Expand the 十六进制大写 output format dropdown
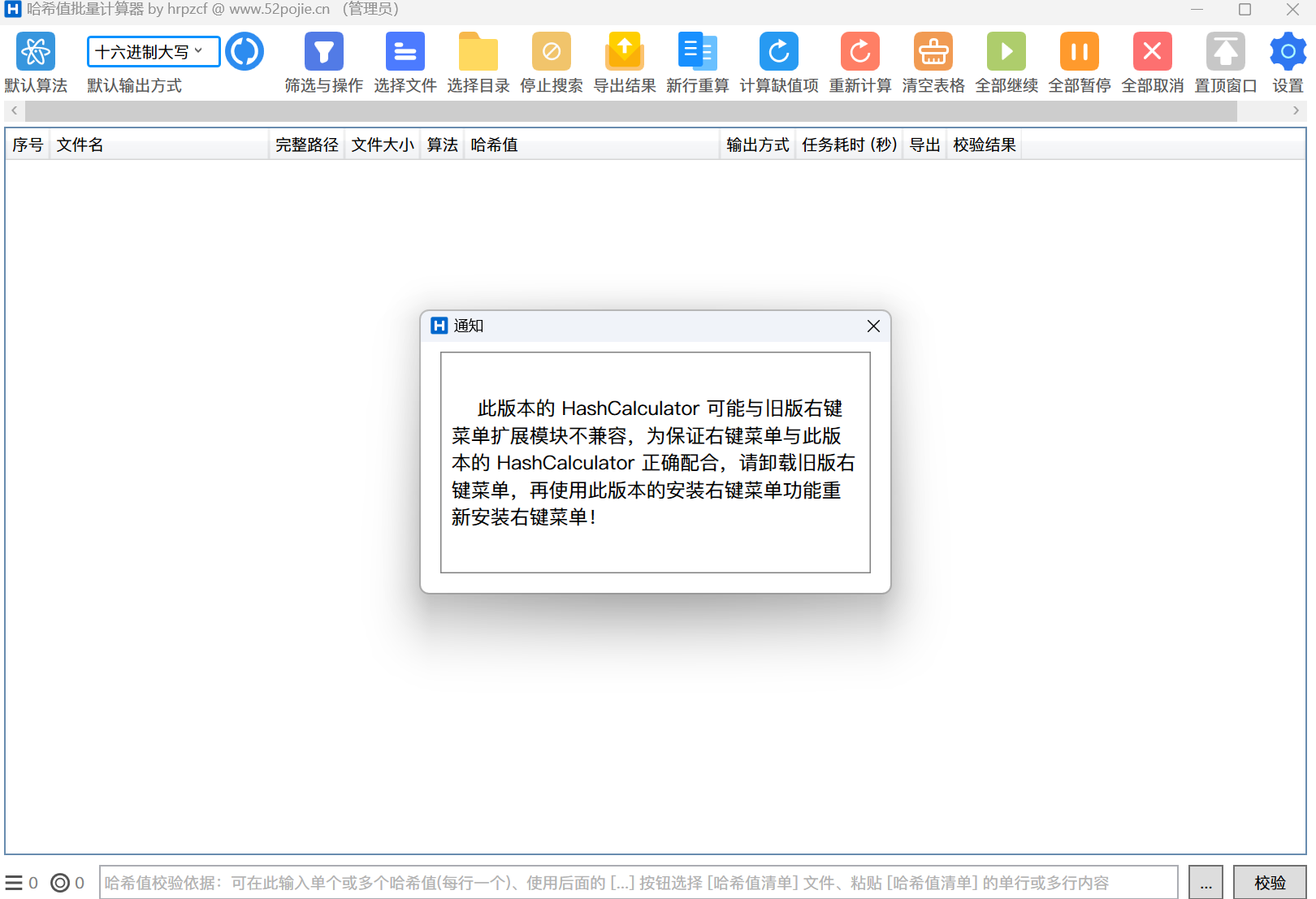Screen dimensions: 1316x899 (x=154, y=52)
